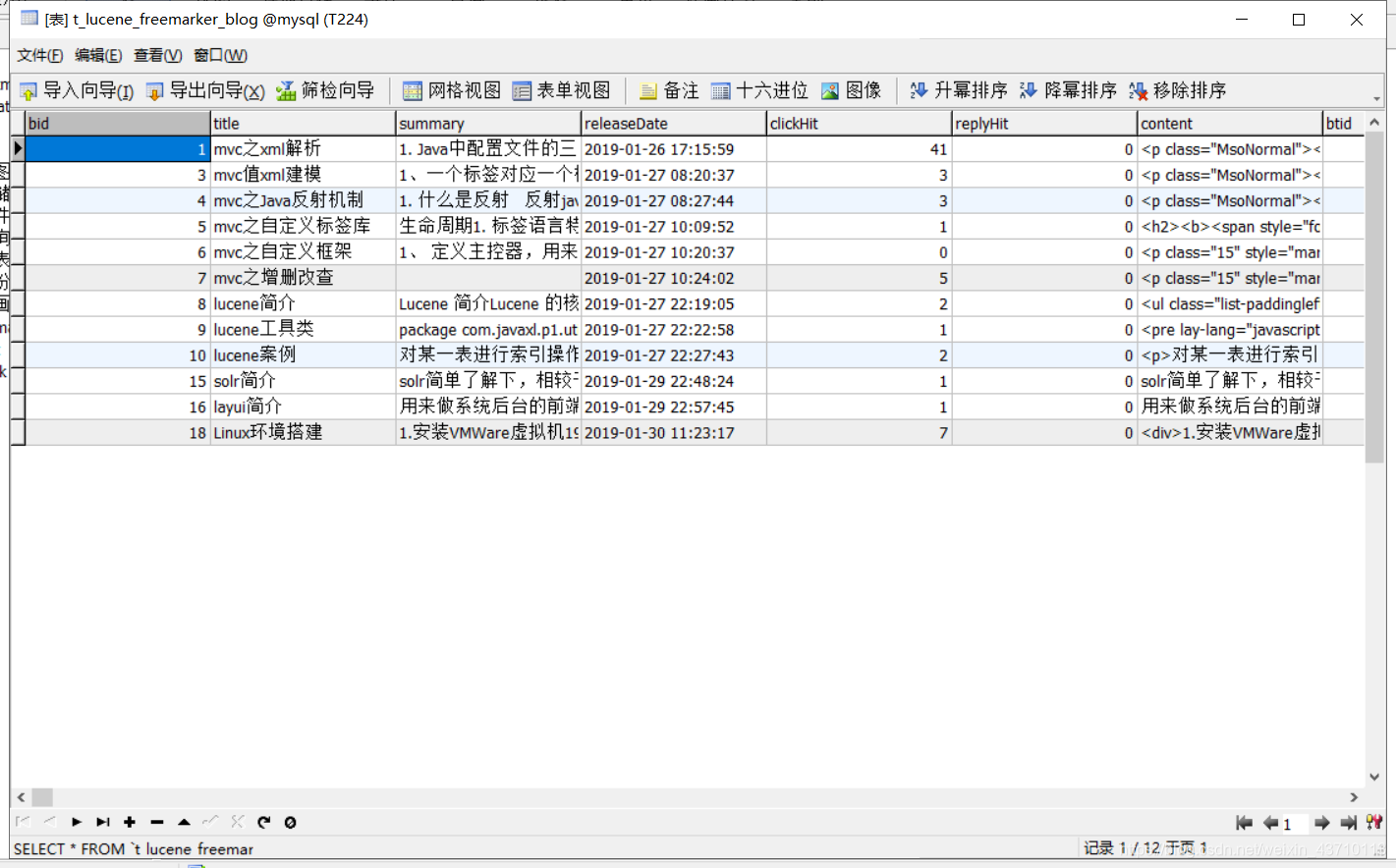1396x868 pixels.
Task: Jump to last record button
Action: [103, 822]
